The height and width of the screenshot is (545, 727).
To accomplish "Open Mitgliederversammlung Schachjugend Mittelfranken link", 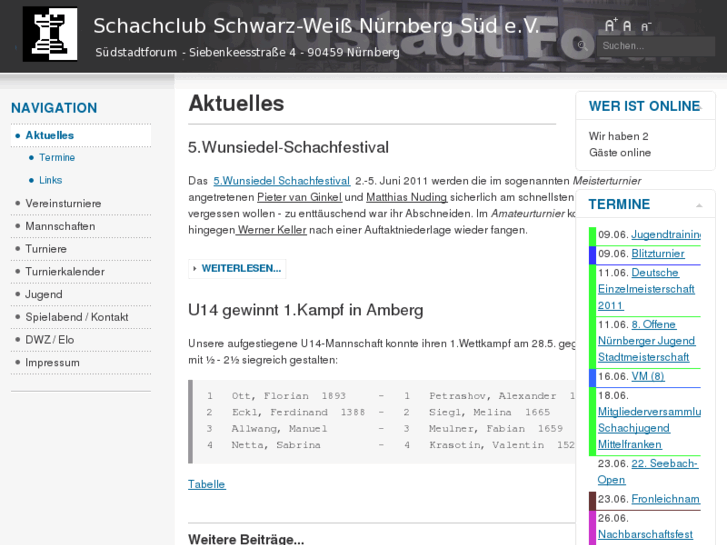I will point(649,428).
